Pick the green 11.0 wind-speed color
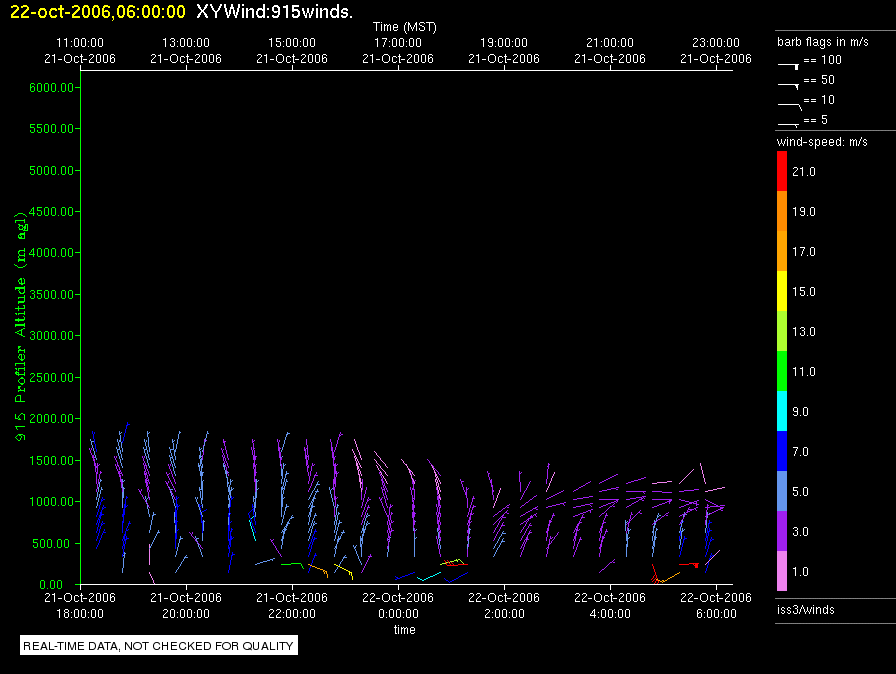The image size is (896, 674). [782, 372]
